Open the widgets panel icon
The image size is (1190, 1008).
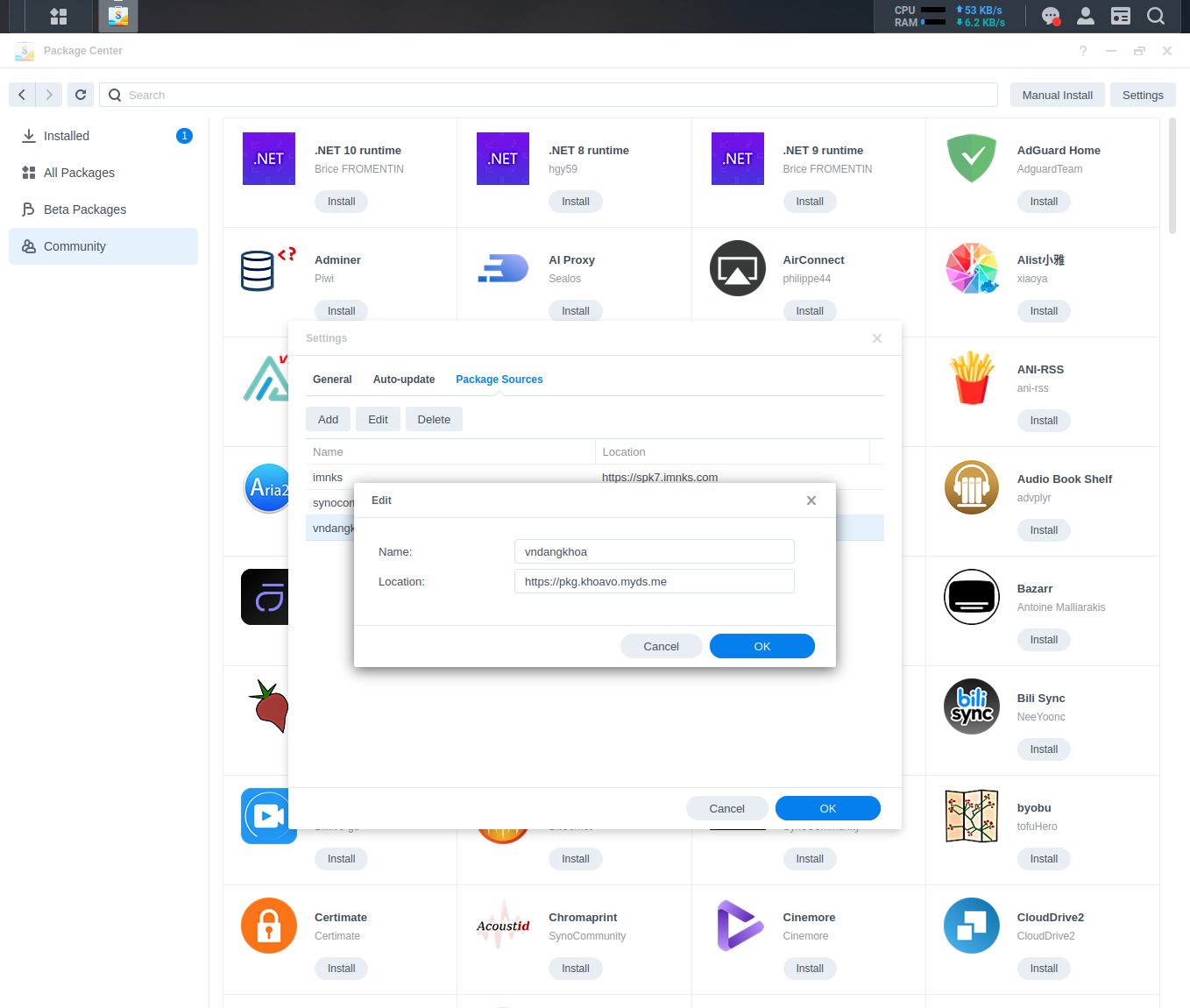(x=1121, y=16)
